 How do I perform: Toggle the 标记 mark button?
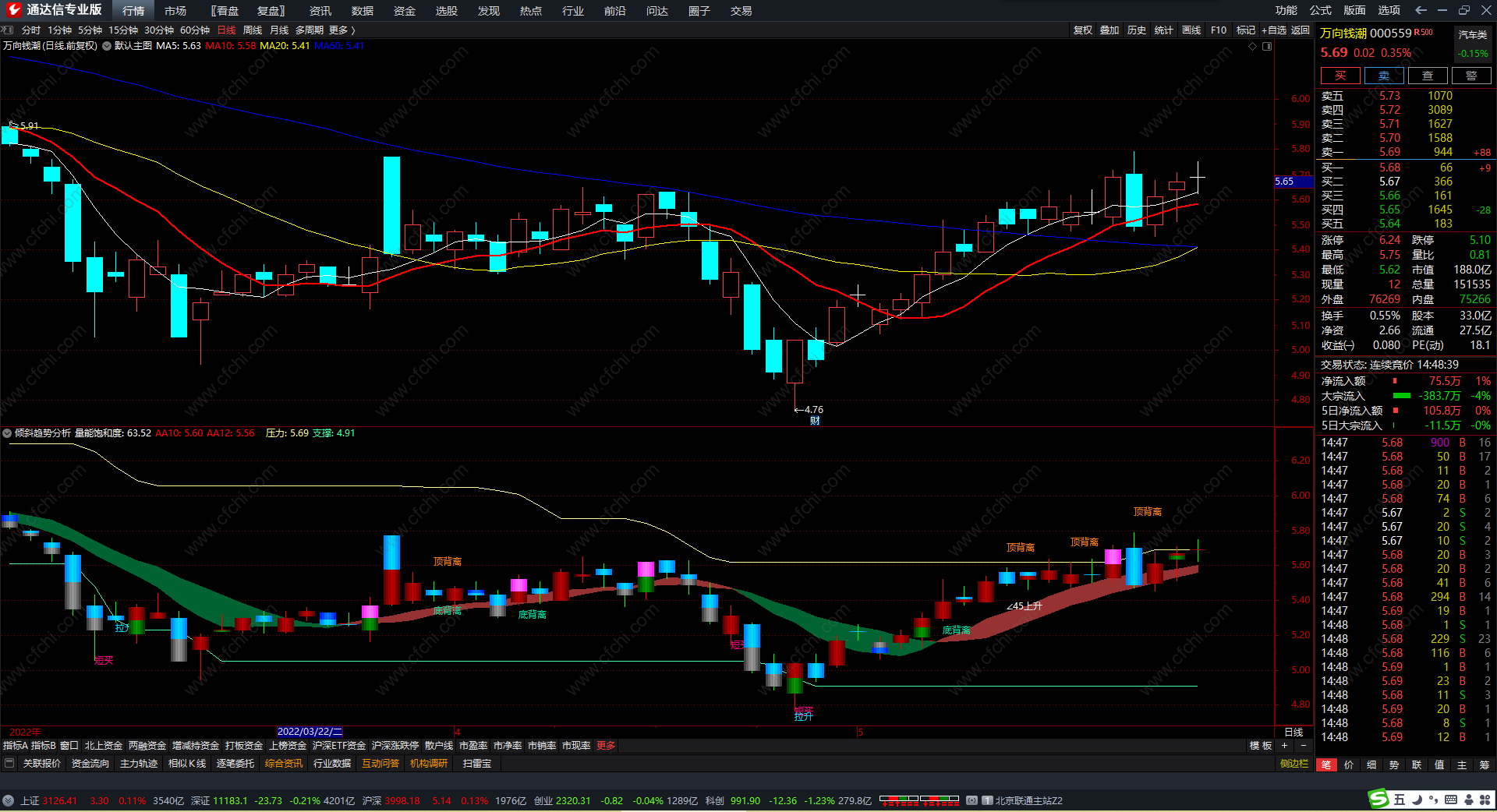[x=1246, y=30]
